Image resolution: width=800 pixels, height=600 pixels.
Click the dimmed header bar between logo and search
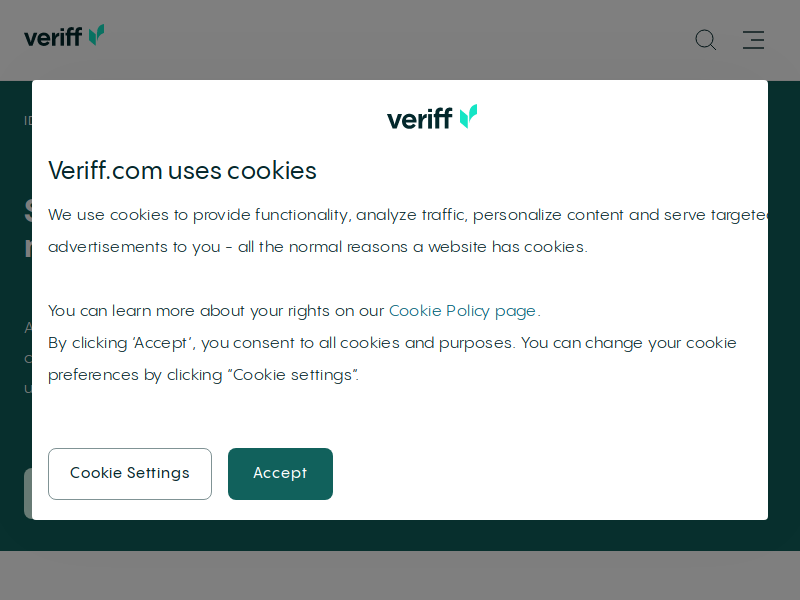[x=398, y=40]
